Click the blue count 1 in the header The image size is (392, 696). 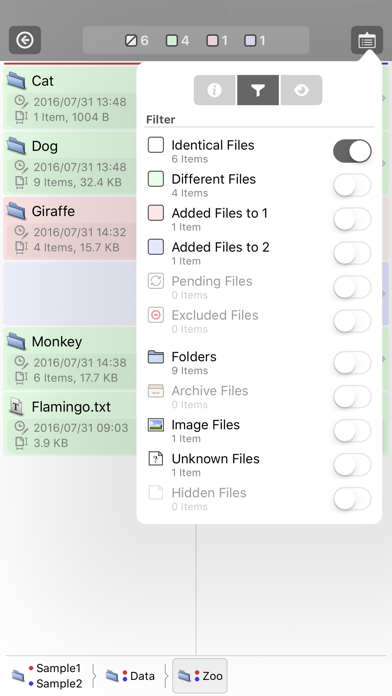[255, 40]
